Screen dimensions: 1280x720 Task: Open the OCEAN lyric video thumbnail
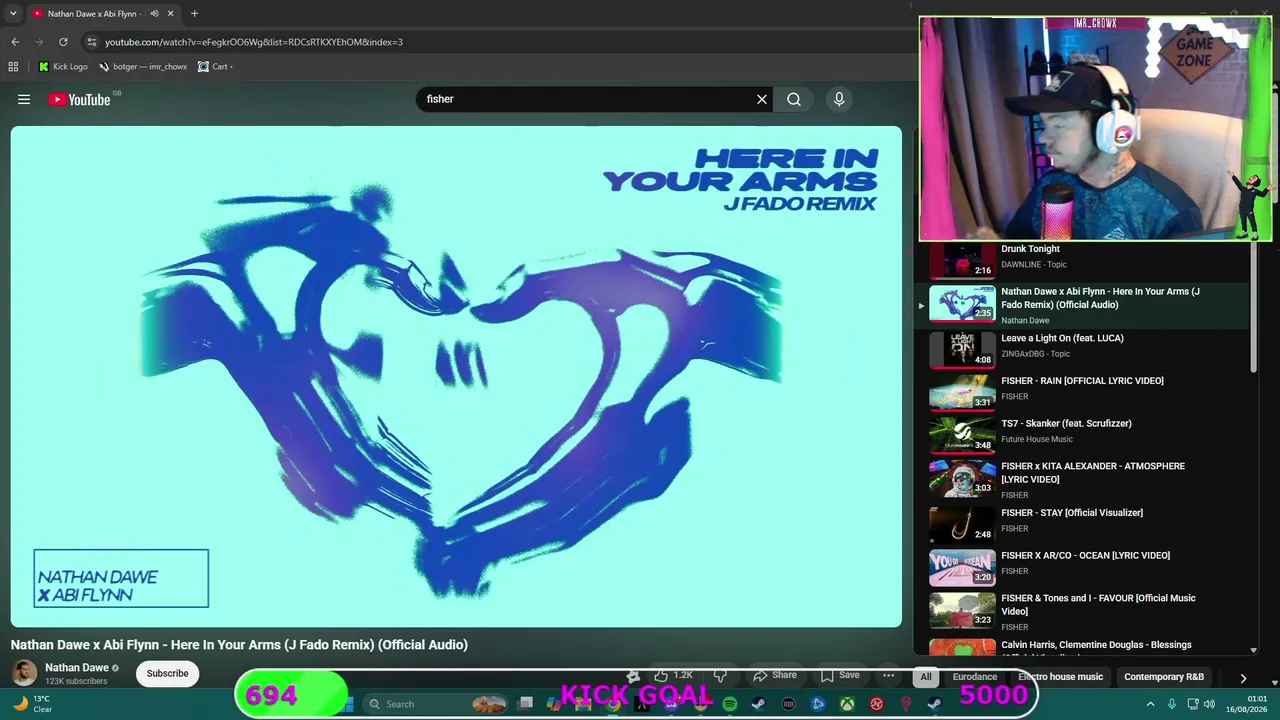(962, 567)
